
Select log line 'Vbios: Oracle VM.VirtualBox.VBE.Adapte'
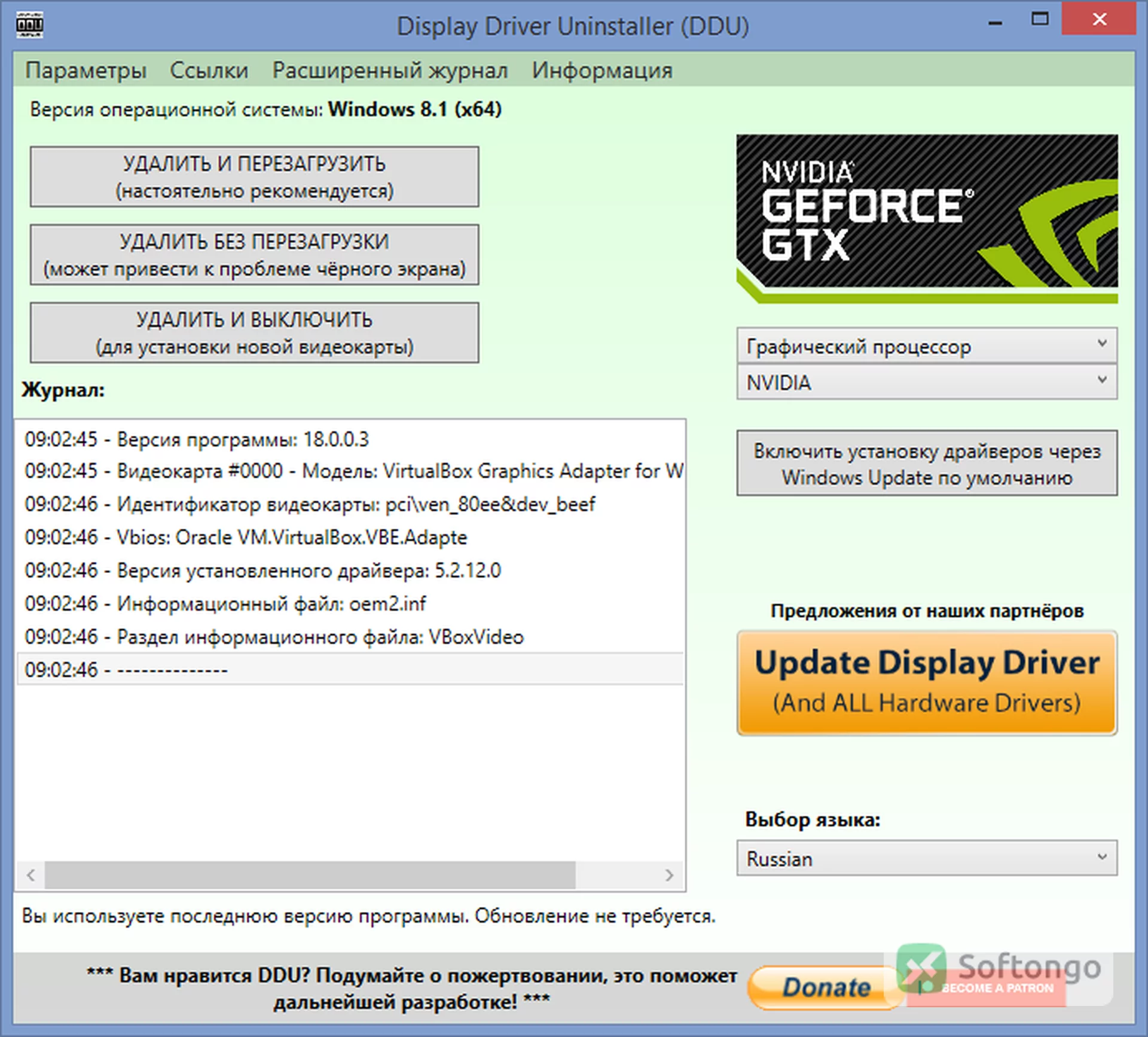click(x=350, y=538)
